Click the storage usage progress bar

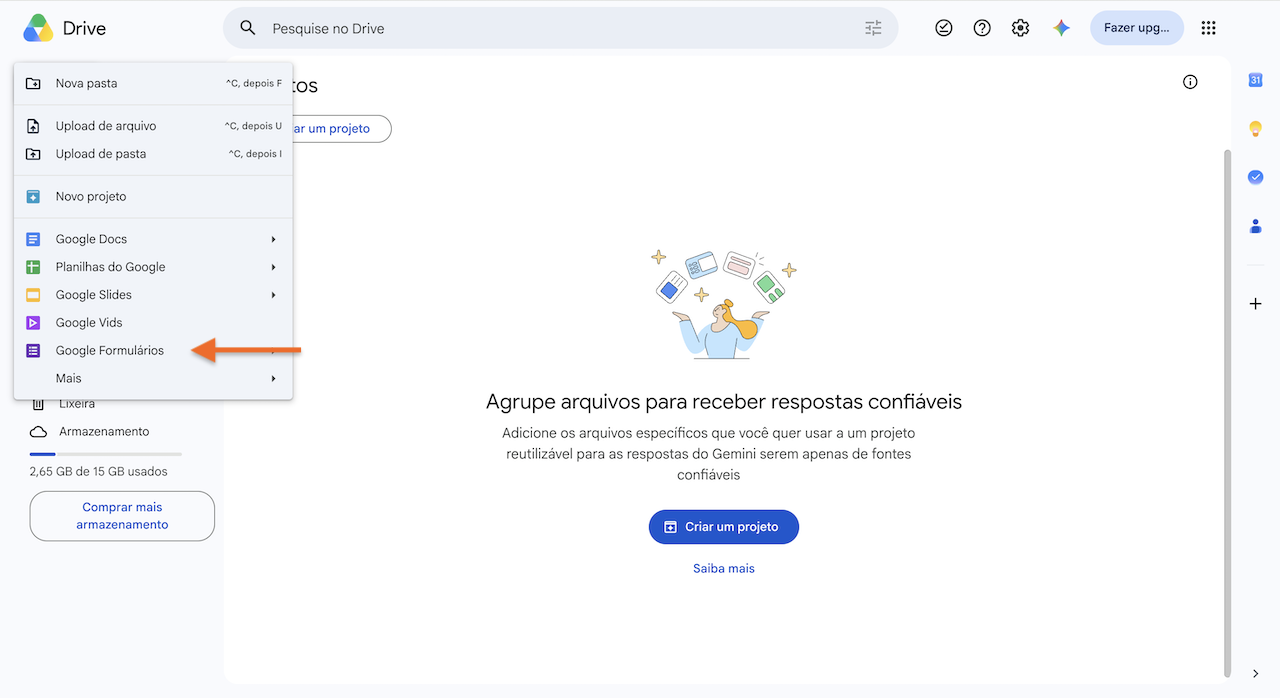pos(106,454)
